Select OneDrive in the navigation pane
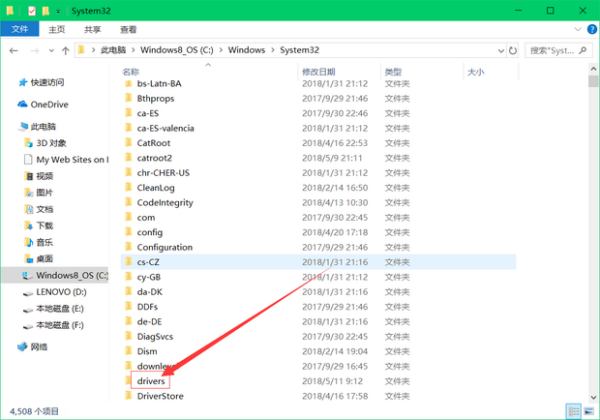This screenshot has width=600, height=420. (49, 104)
